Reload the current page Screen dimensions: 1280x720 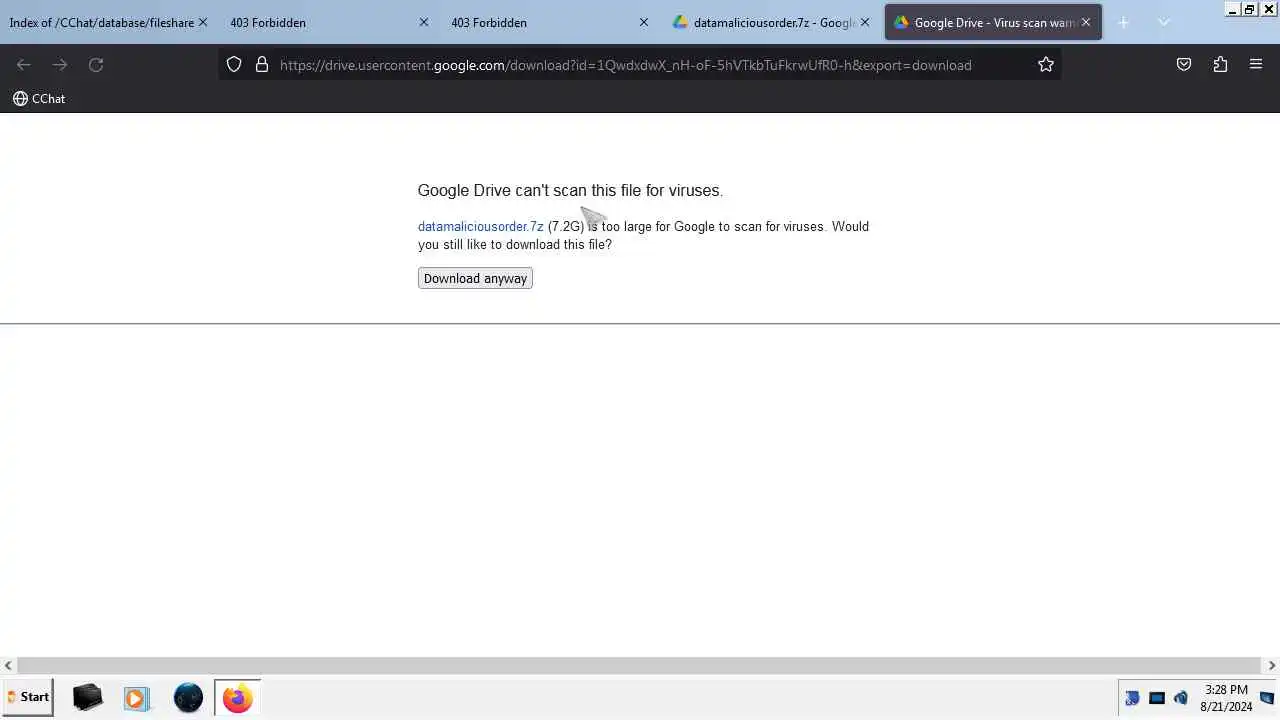pyautogui.click(x=96, y=64)
